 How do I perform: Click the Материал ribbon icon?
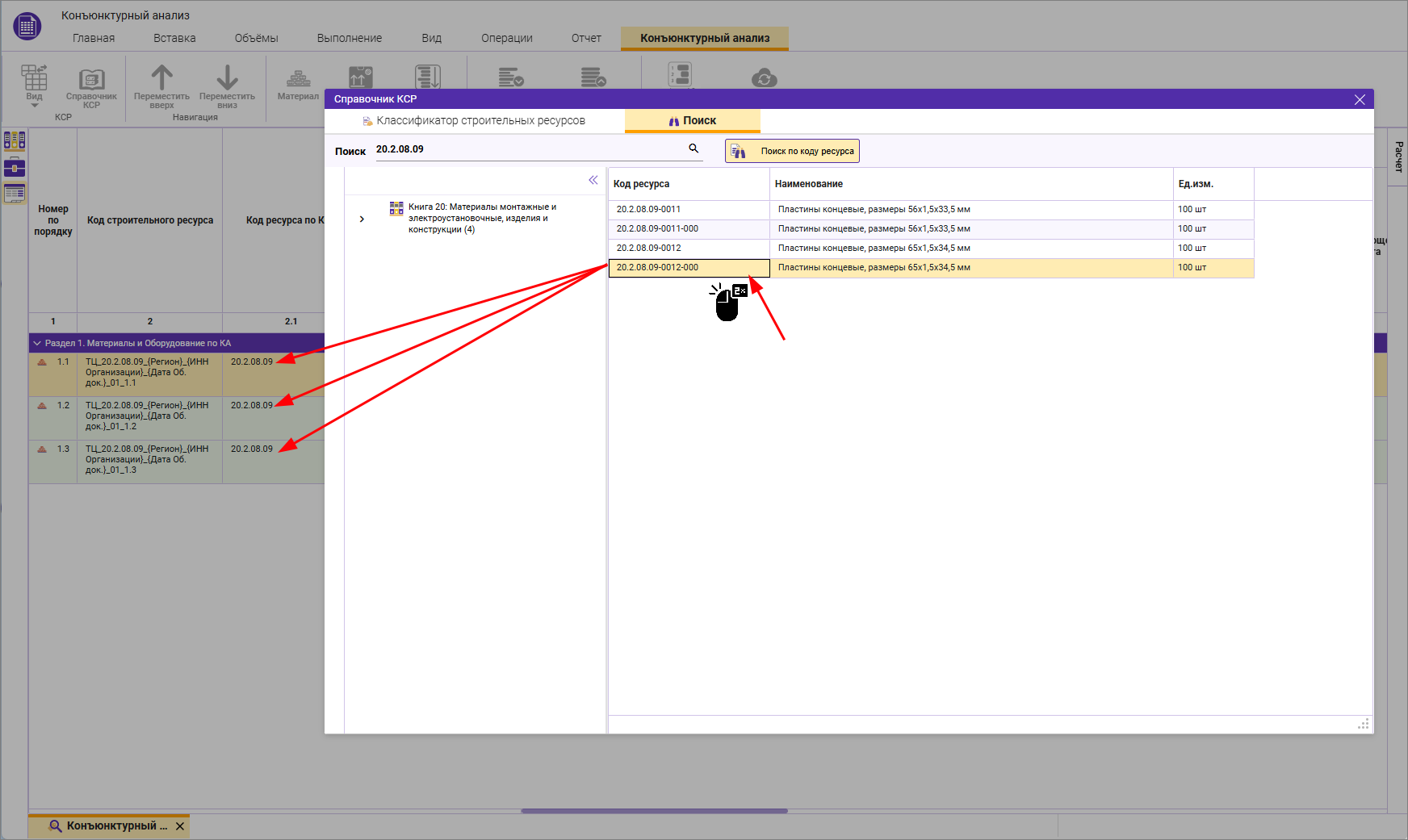[298, 79]
